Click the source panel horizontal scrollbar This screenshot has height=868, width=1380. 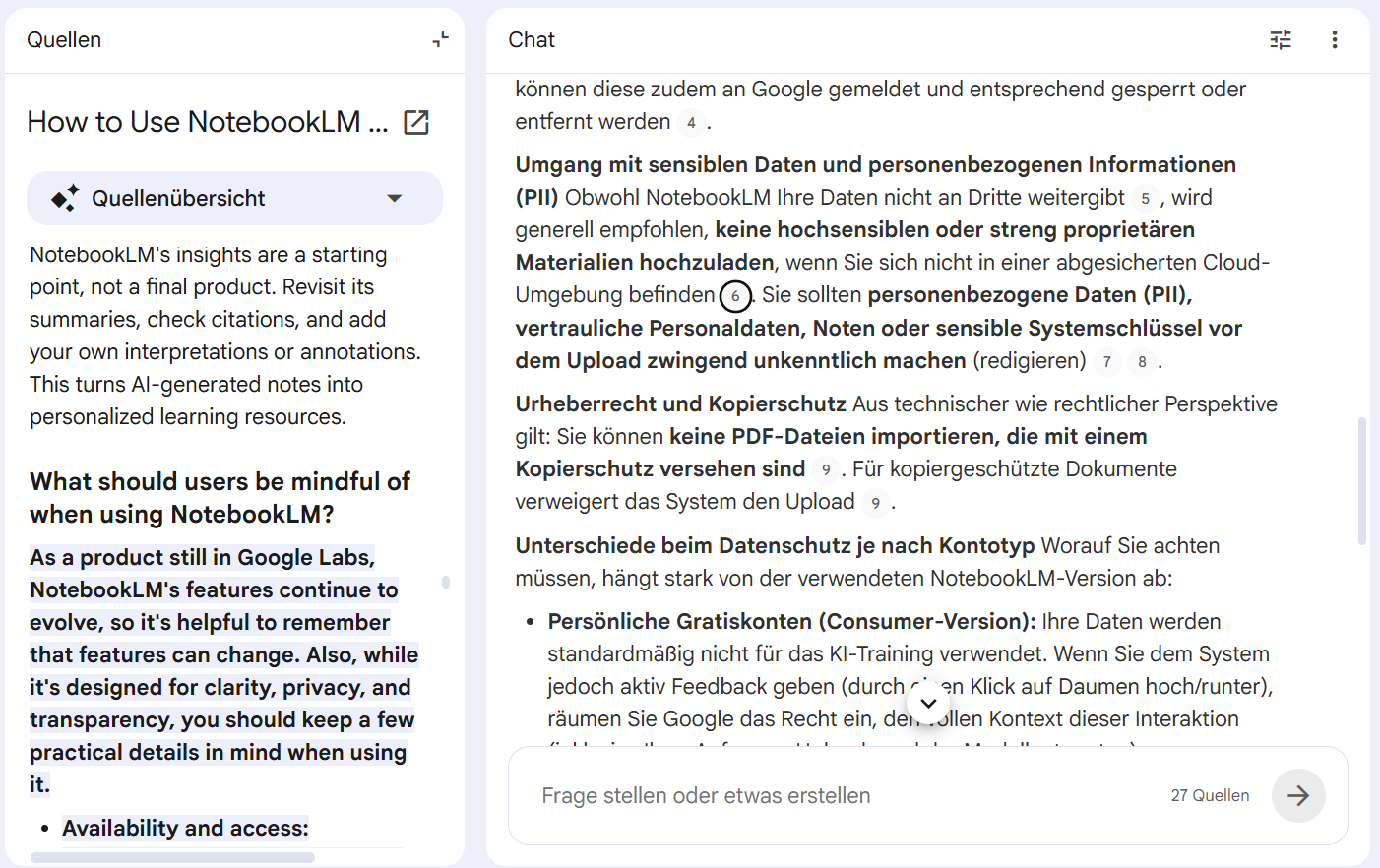[x=172, y=857]
